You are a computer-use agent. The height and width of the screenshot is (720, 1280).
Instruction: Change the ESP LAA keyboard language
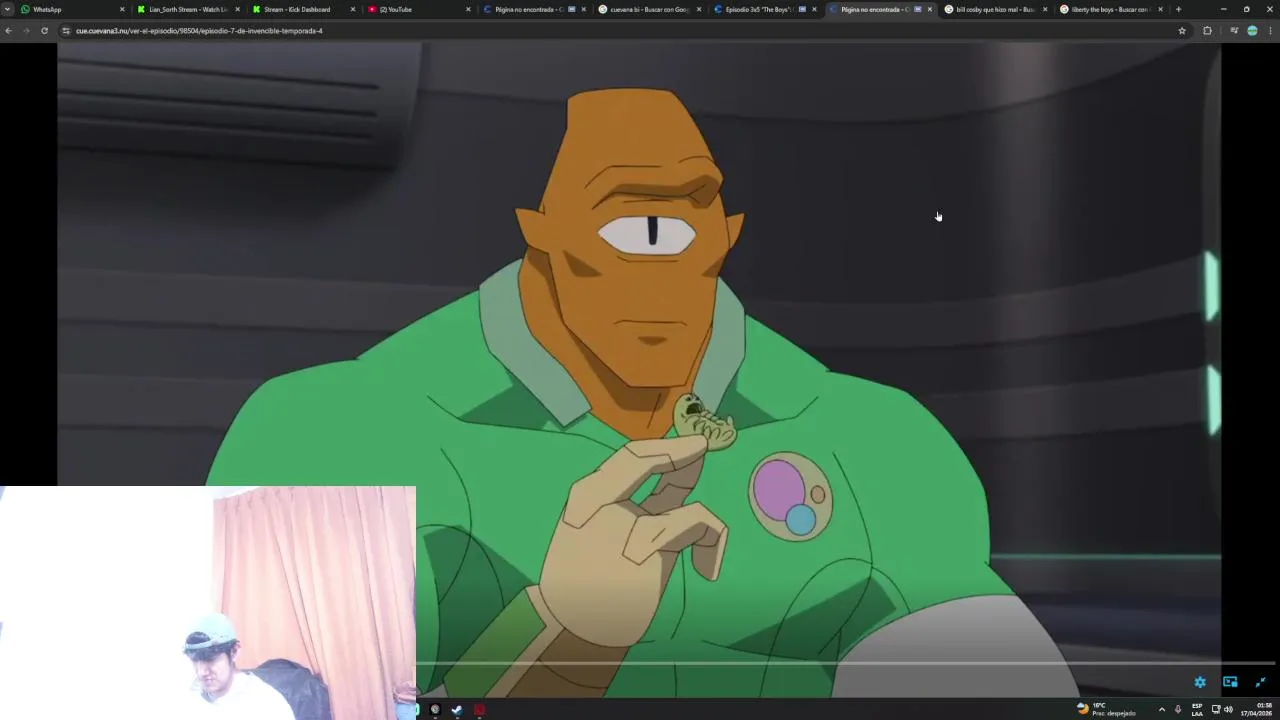[x=1197, y=709]
